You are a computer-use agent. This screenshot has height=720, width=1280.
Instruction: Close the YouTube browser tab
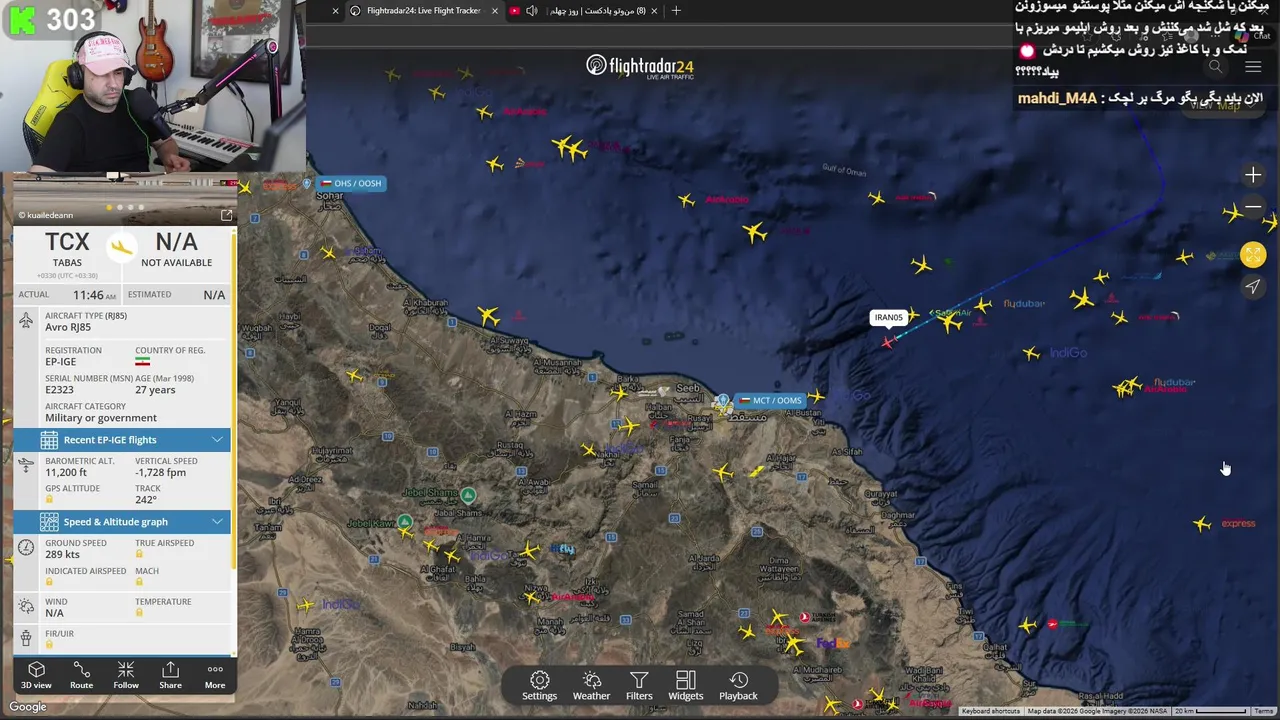pos(654,11)
